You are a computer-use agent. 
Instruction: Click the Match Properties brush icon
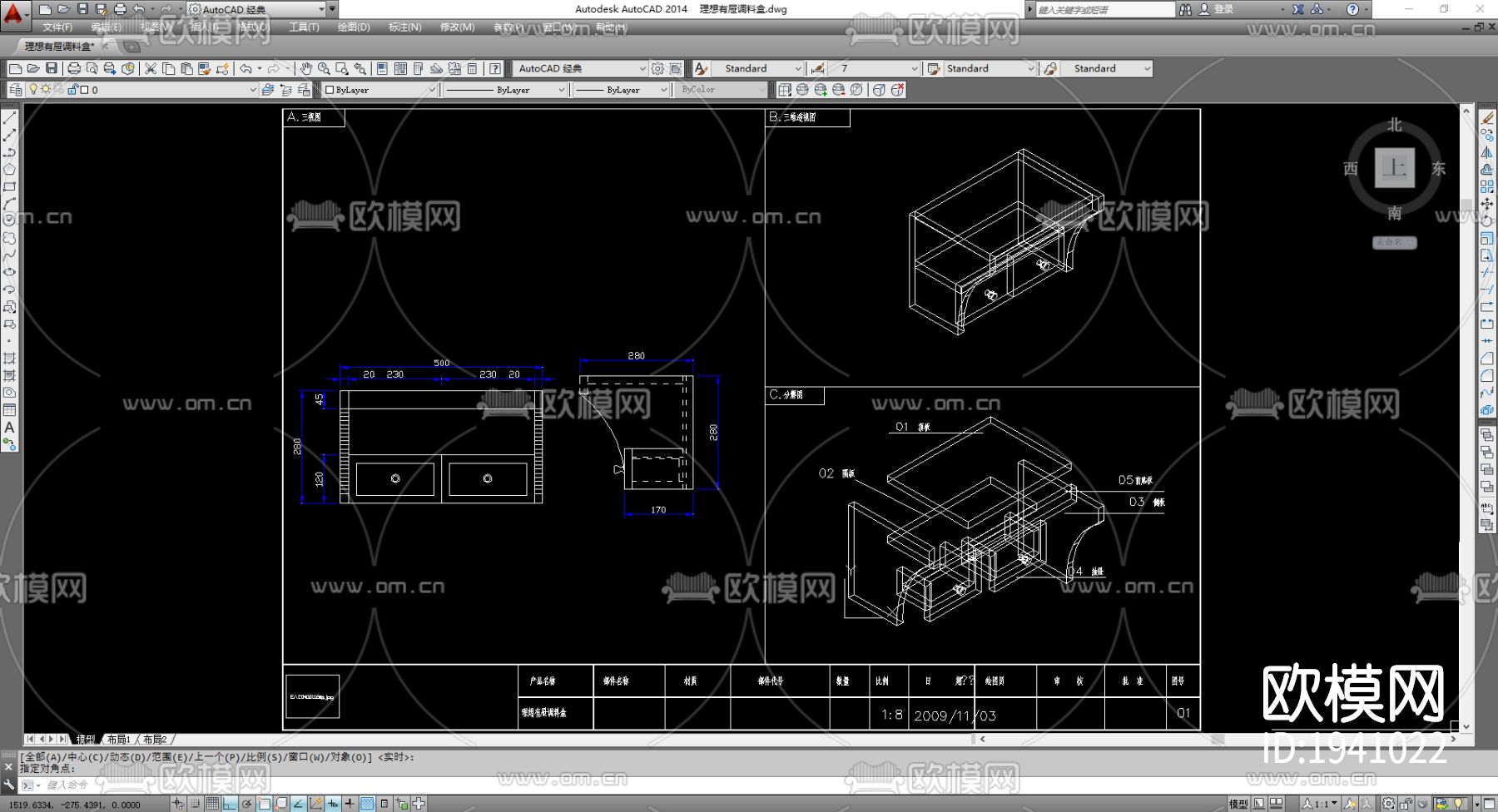click(205, 68)
